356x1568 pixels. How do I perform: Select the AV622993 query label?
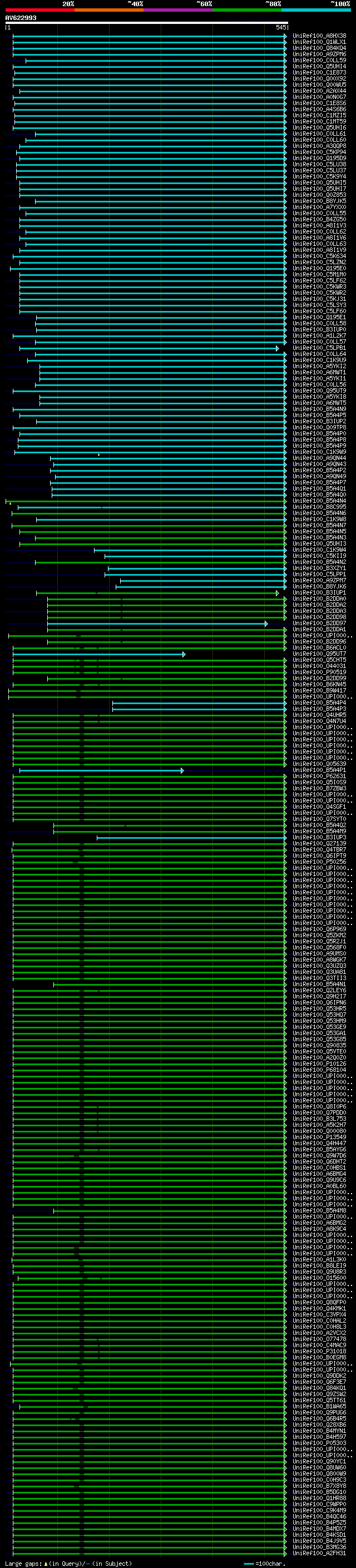click(x=21, y=18)
